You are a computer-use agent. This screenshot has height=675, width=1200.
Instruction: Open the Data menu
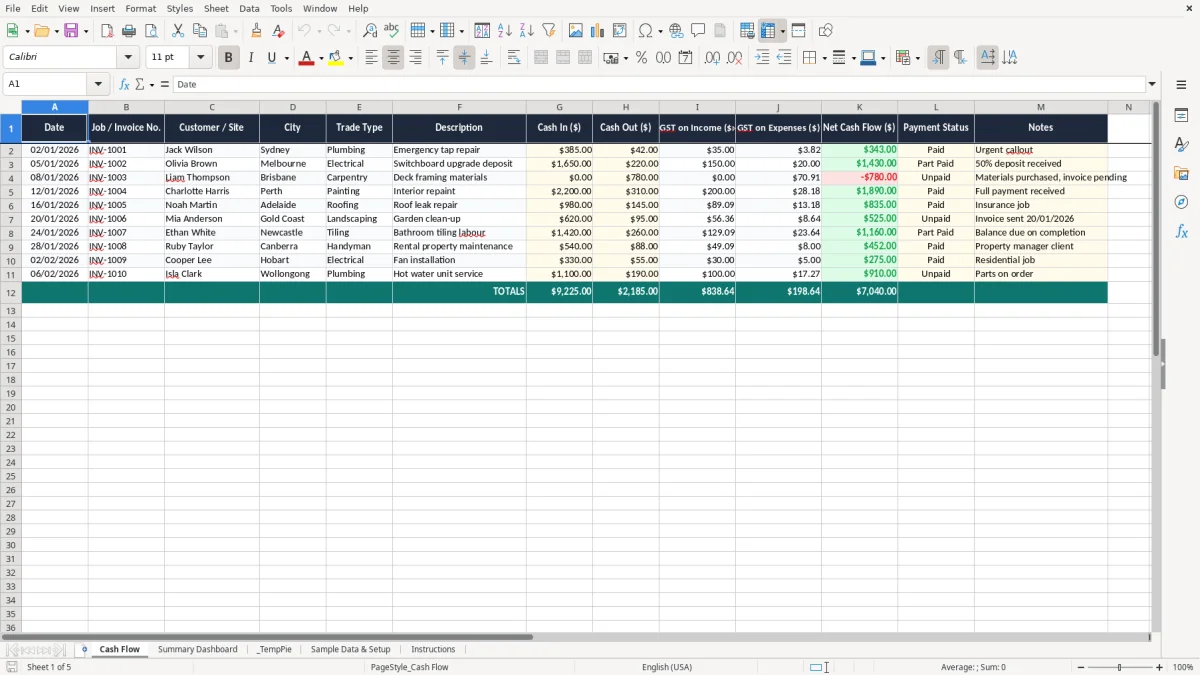pos(249,8)
